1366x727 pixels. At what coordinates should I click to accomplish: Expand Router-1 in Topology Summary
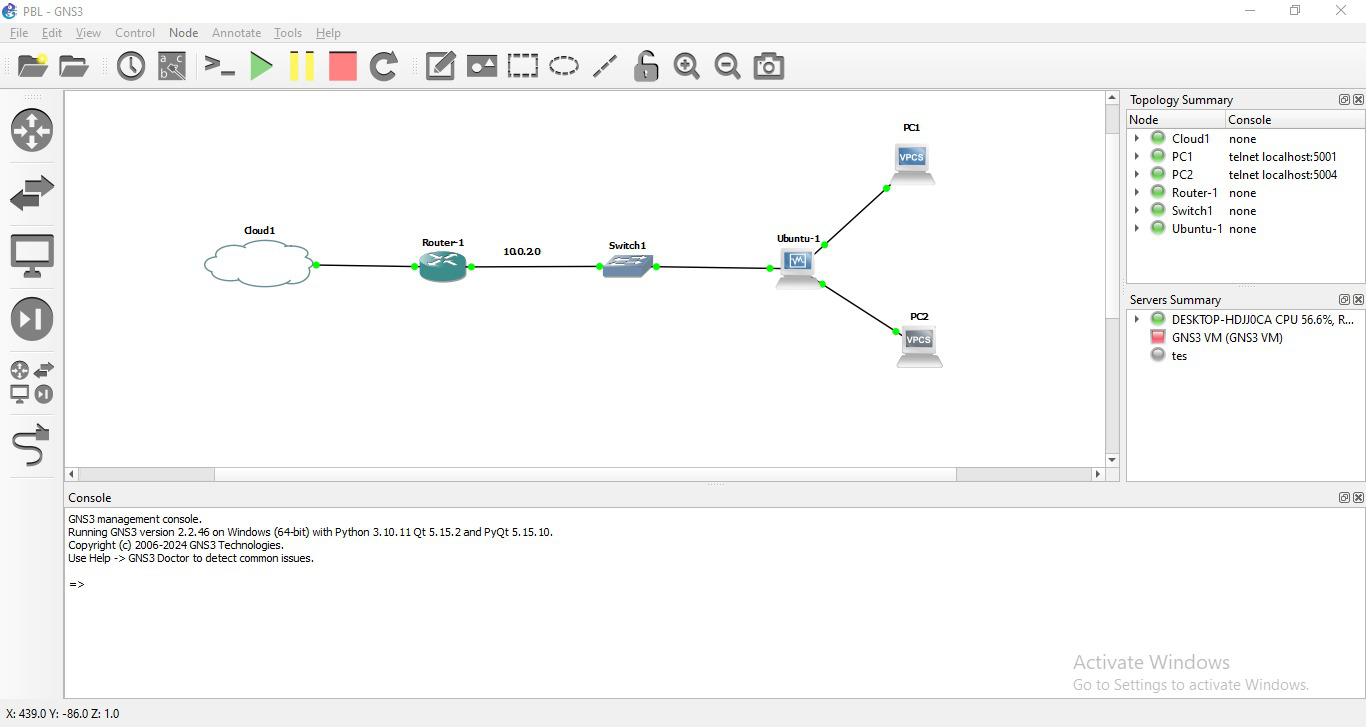click(x=1137, y=193)
